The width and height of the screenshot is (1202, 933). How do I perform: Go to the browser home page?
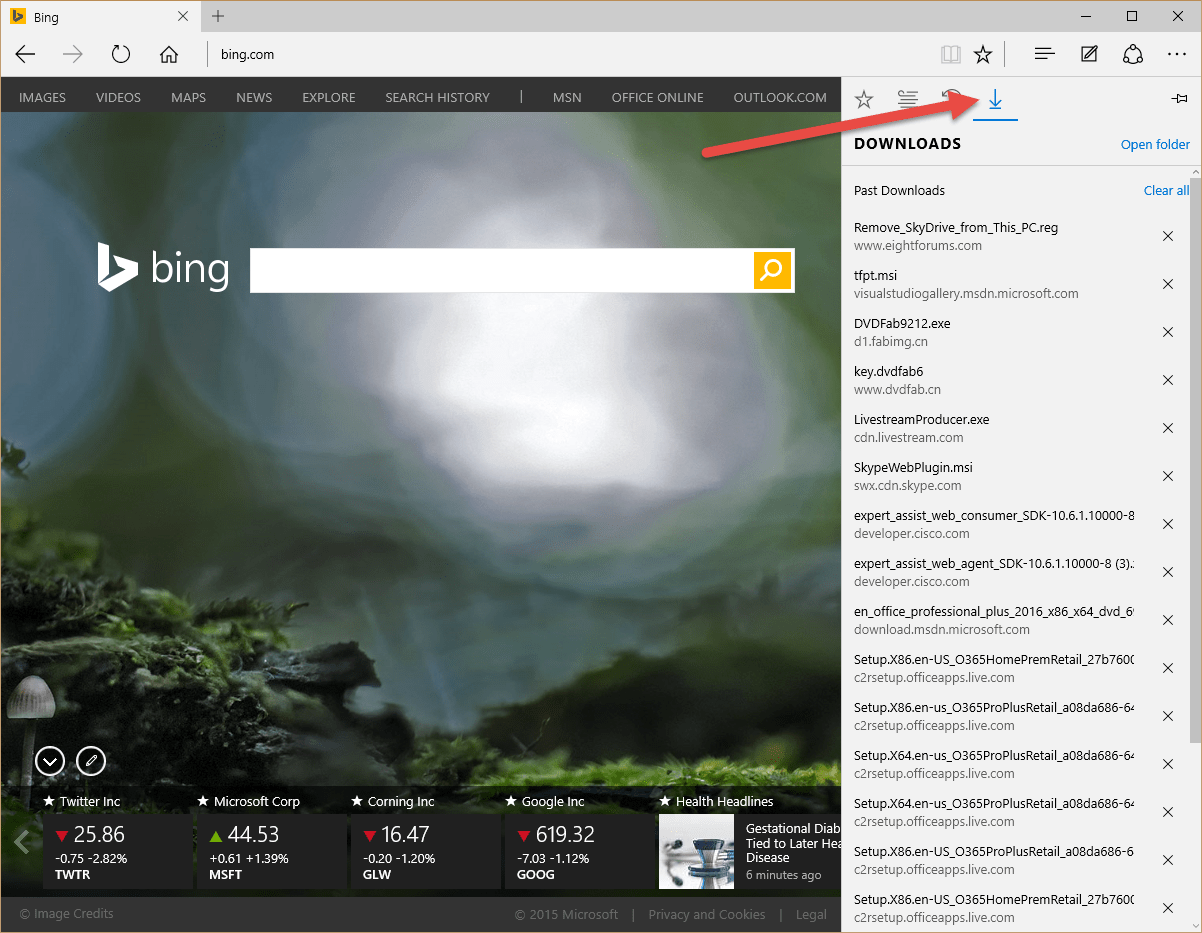[x=169, y=54]
